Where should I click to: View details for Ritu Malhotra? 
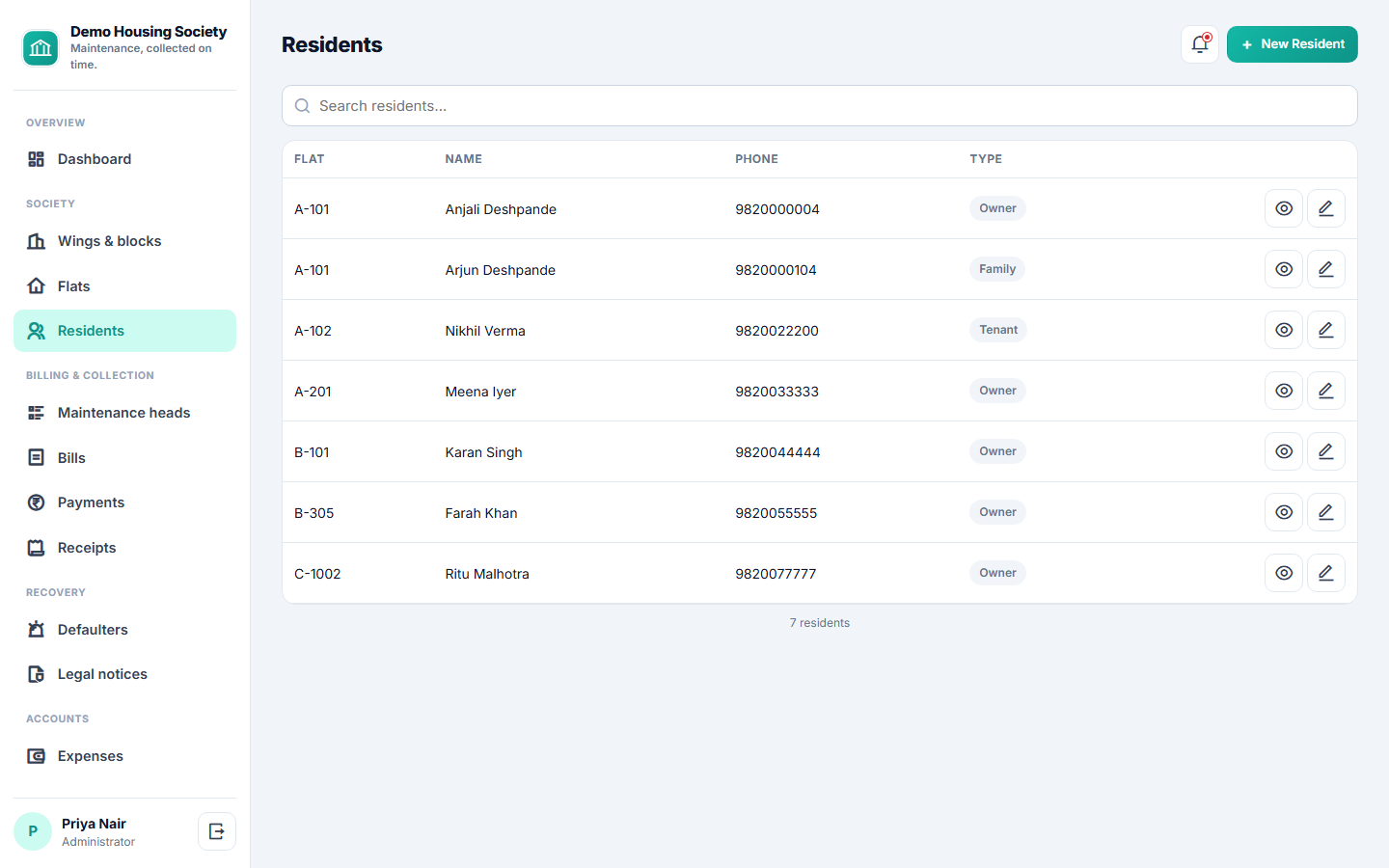pyautogui.click(x=1284, y=573)
